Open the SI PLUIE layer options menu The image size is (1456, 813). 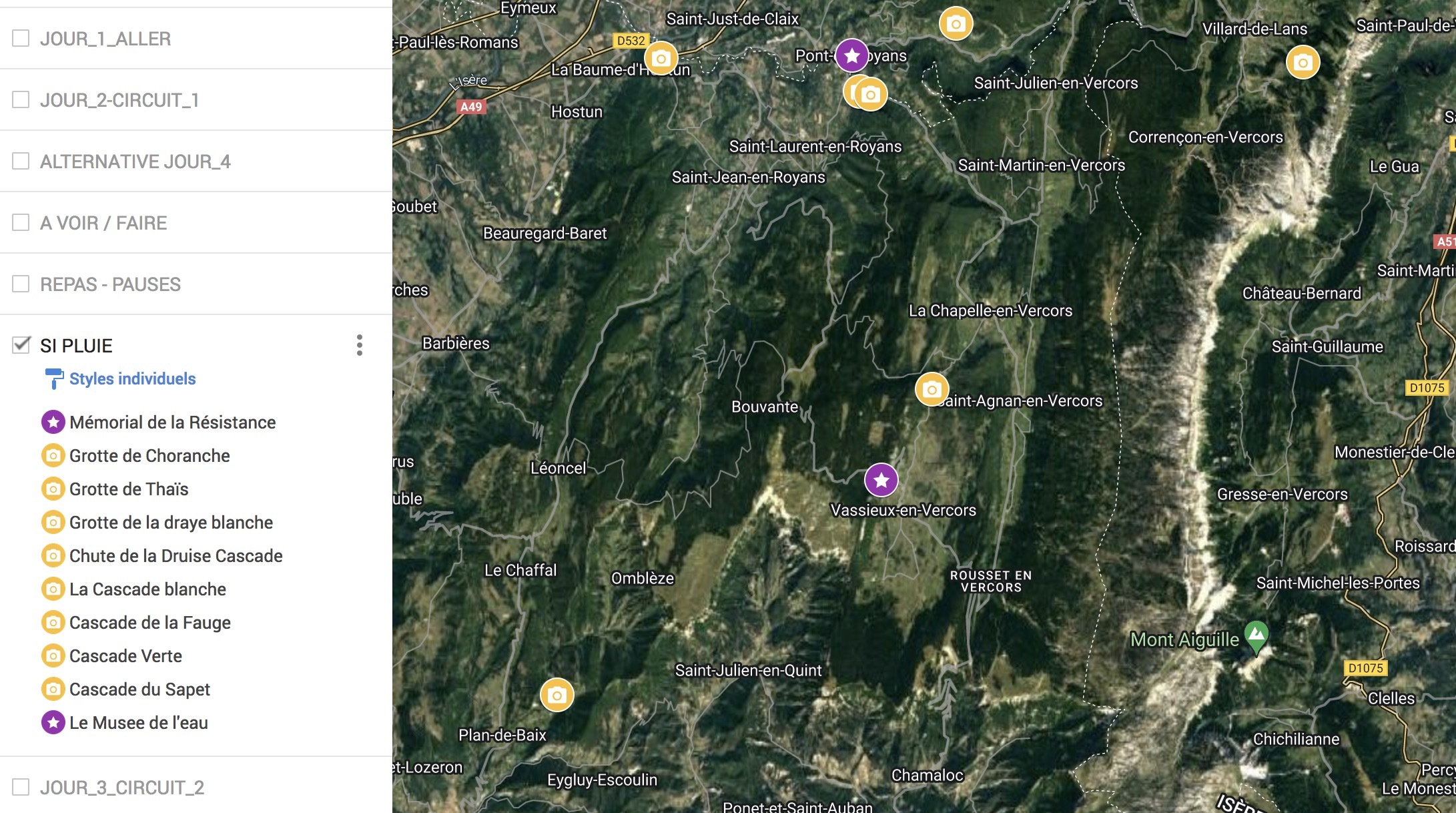(360, 345)
